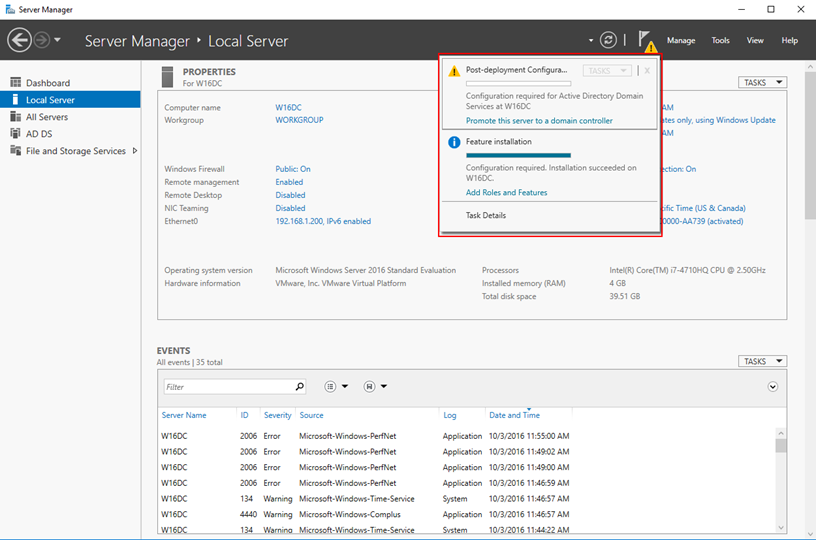Sort events by Date and Time column
The width and height of the screenshot is (816, 540).
click(514, 415)
